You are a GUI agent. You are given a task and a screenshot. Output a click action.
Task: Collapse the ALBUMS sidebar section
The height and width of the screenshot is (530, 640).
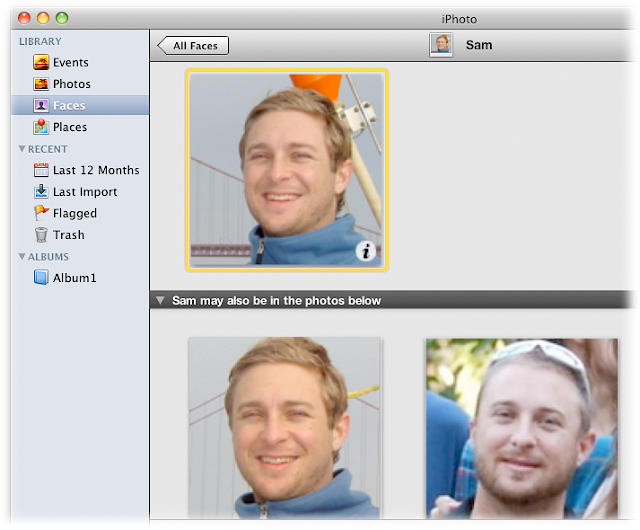coord(22,256)
